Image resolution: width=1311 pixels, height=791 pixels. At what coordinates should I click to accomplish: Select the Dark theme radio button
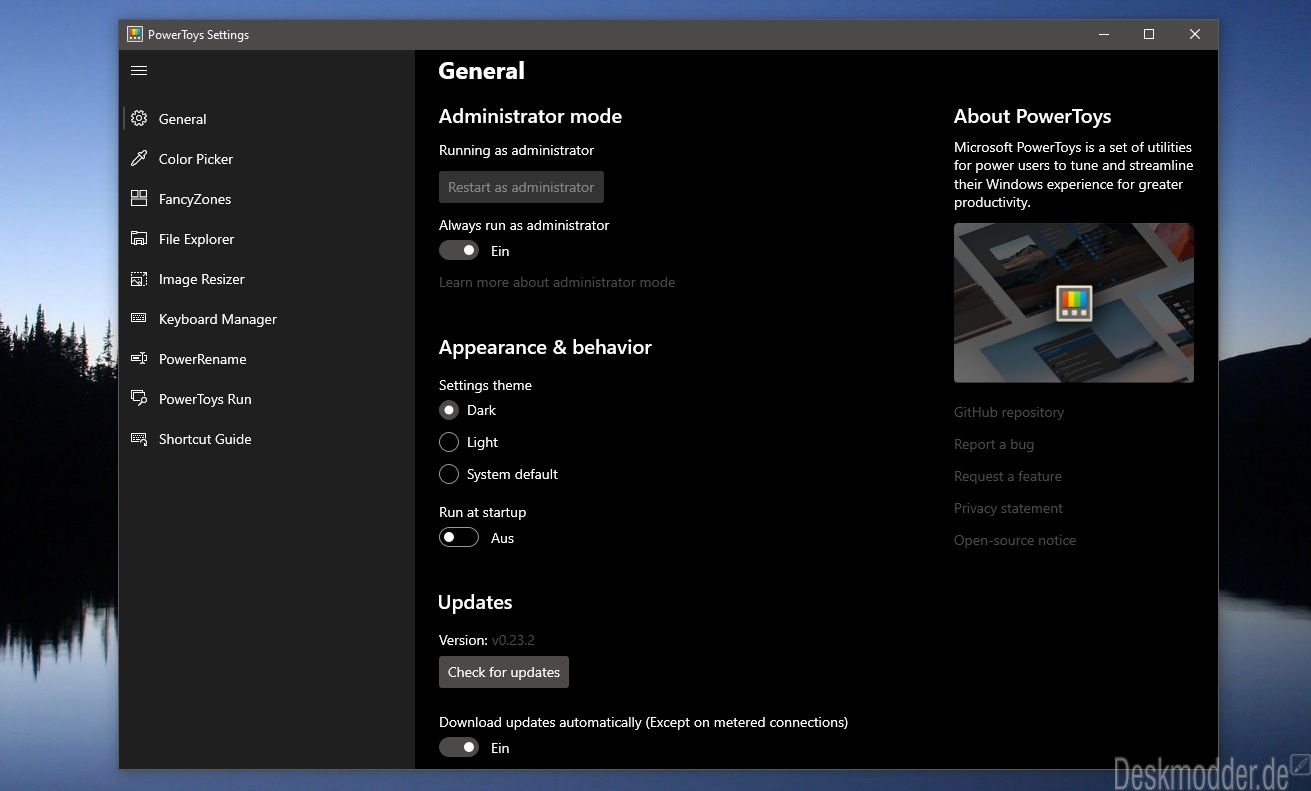coord(449,410)
